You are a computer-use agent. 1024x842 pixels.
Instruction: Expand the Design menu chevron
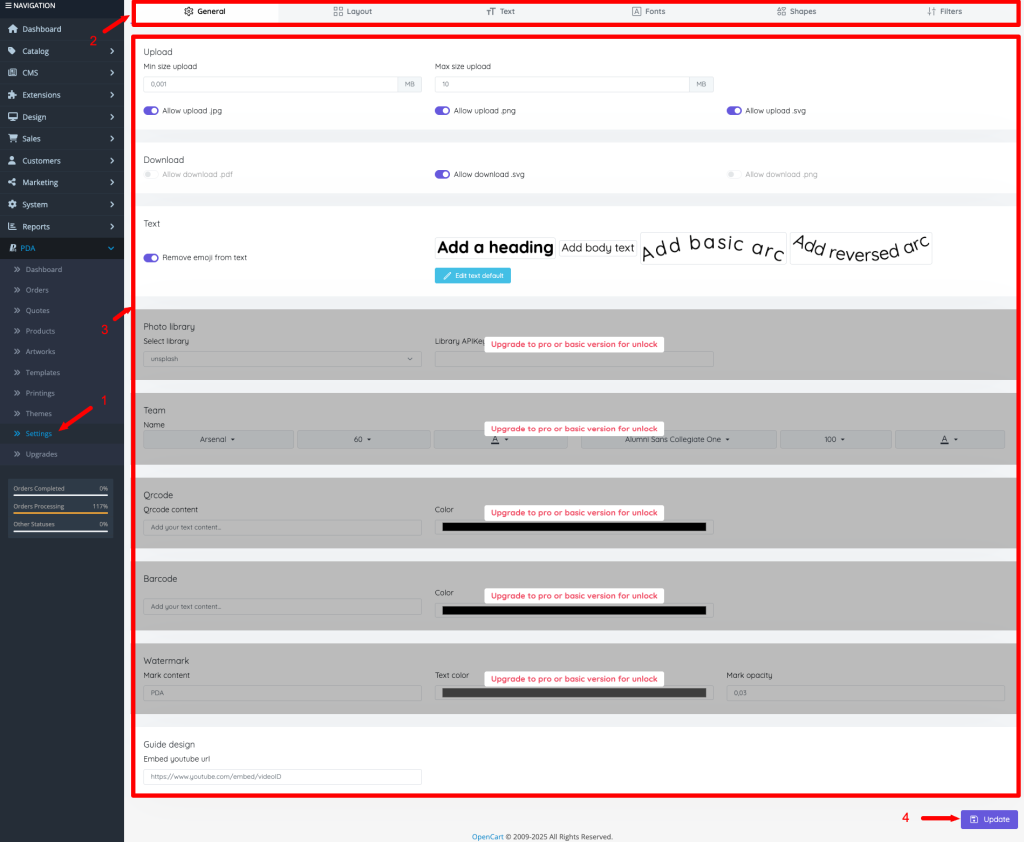112,117
